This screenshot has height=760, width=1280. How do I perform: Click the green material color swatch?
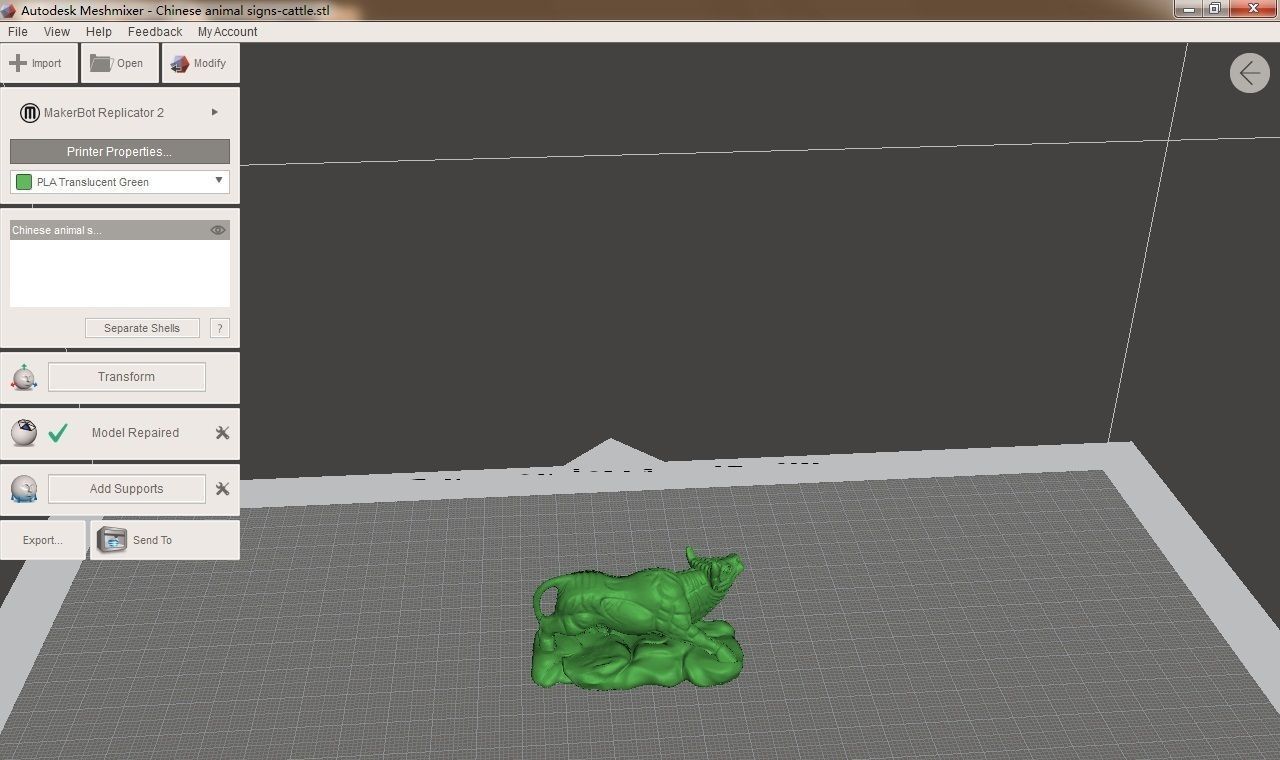click(x=24, y=182)
